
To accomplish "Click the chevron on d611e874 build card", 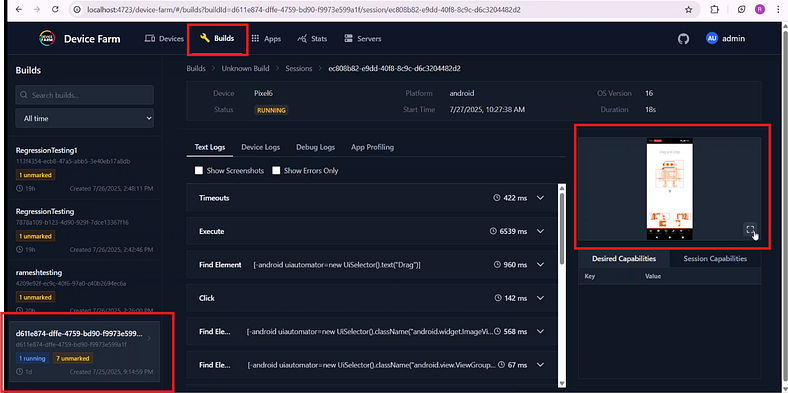I will click(x=149, y=338).
